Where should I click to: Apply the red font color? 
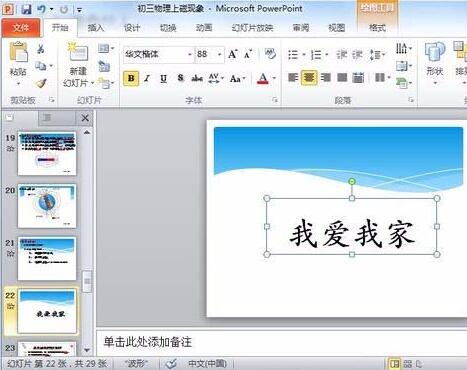[263, 79]
